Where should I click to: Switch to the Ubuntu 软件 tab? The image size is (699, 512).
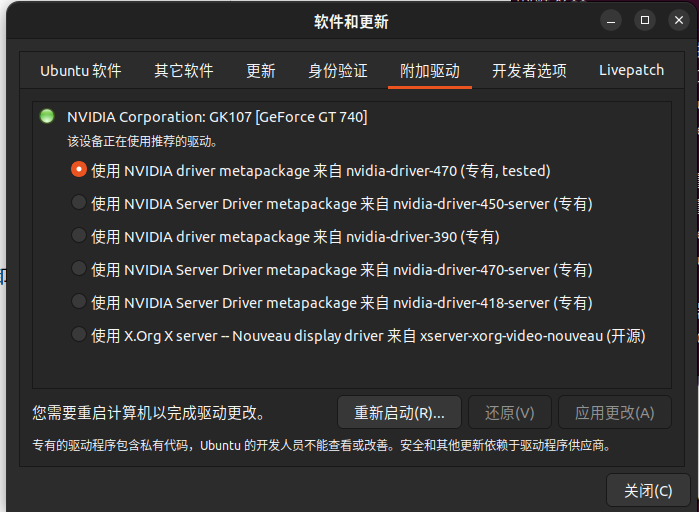(81, 70)
